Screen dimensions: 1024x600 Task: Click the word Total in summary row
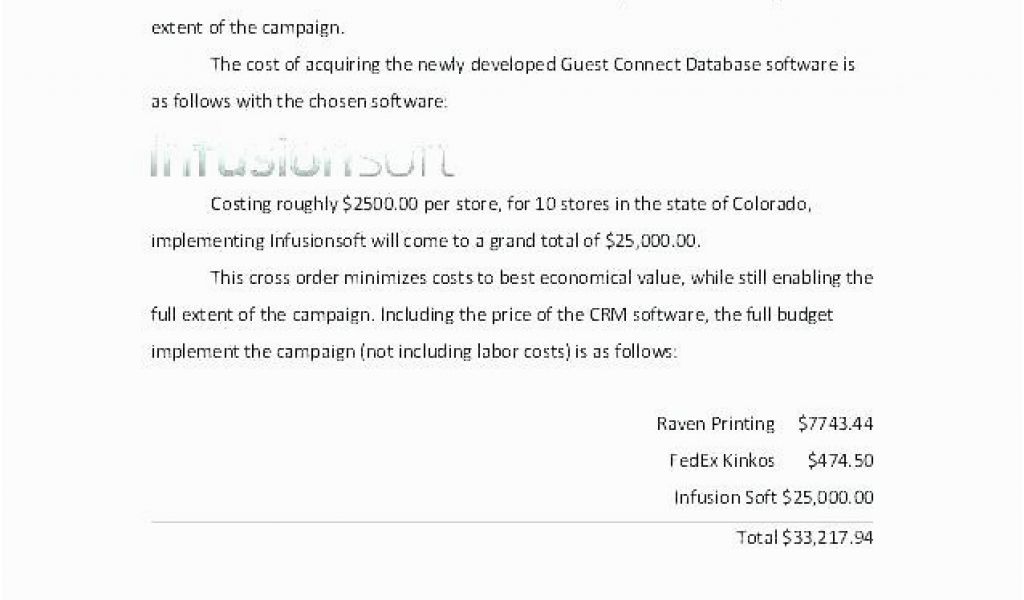pos(757,537)
